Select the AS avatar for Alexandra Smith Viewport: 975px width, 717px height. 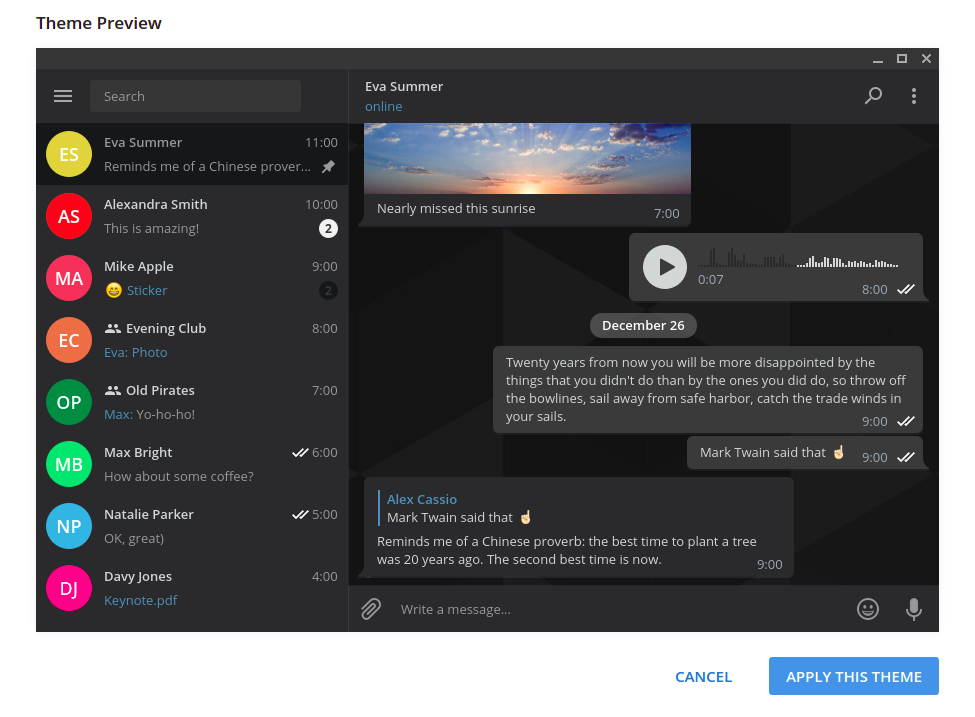click(x=69, y=216)
